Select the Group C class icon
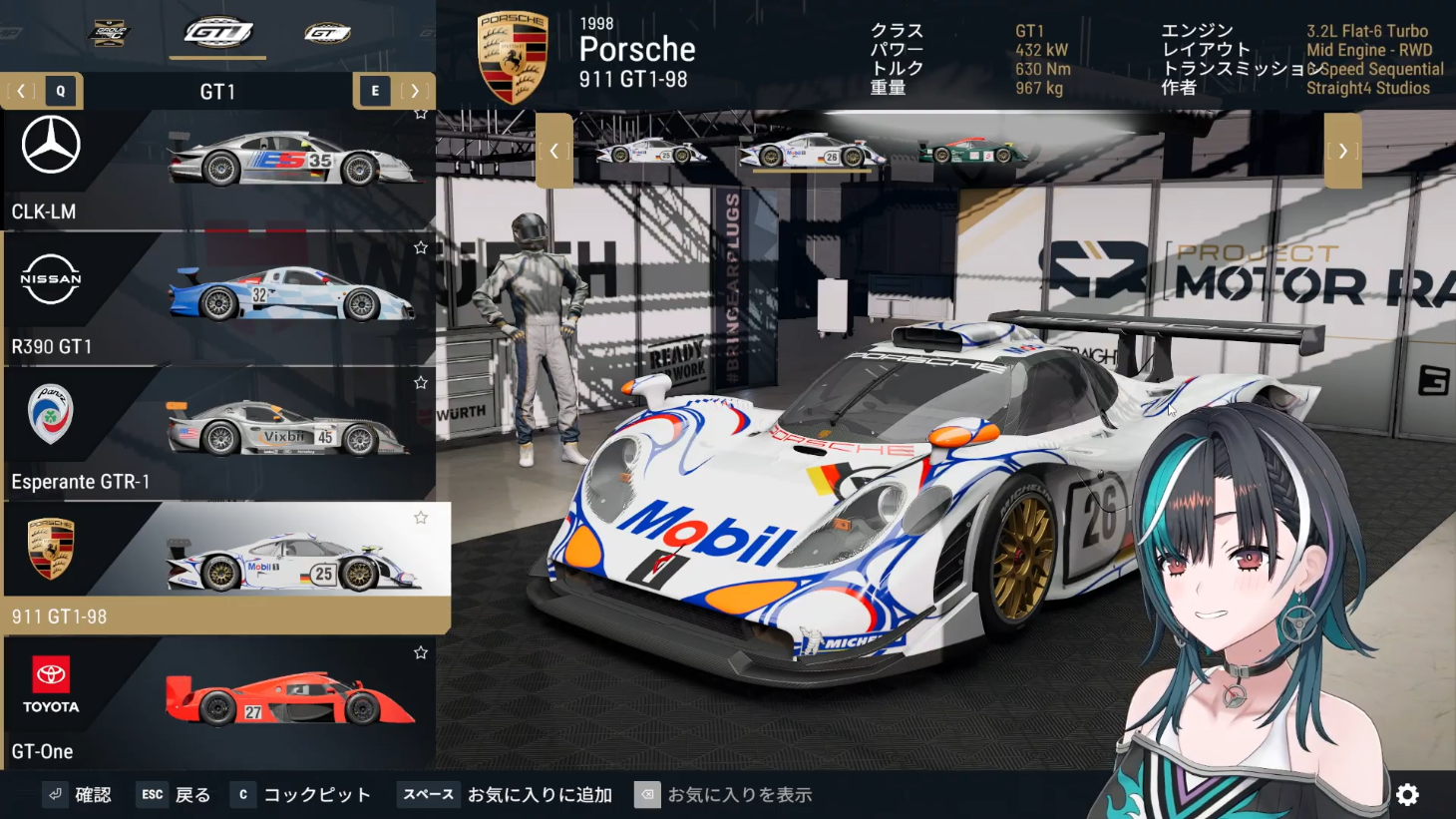Image resolution: width=1456 pixels, height=819 pixels. tap(108, 33)
